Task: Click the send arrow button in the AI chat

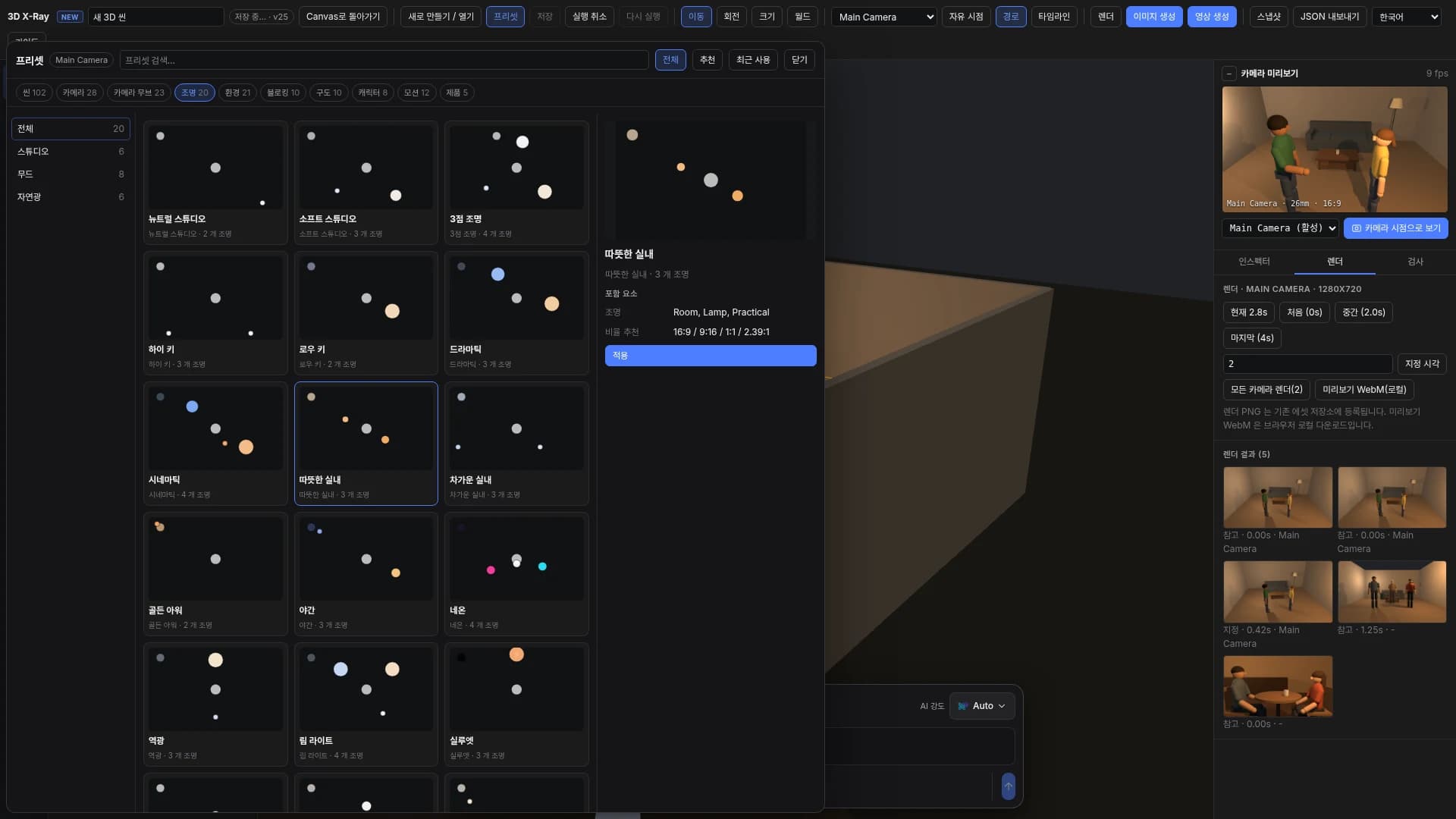Action: pyautogui.click(x=1008, y=786)
